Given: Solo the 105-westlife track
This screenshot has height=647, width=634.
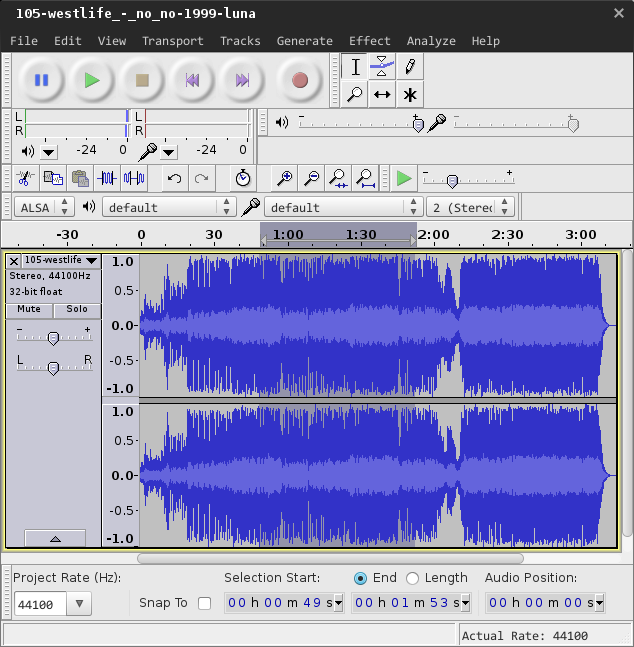Looking at the screenshot, I should (x=77, y=309).
